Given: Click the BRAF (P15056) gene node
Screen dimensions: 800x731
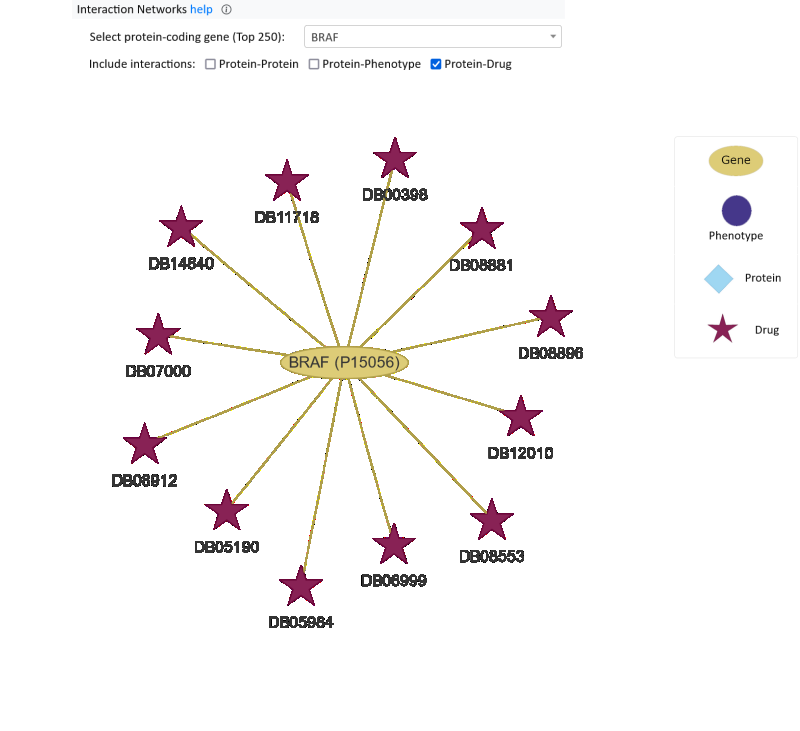Looking at the screenshot, I should 345,362.
